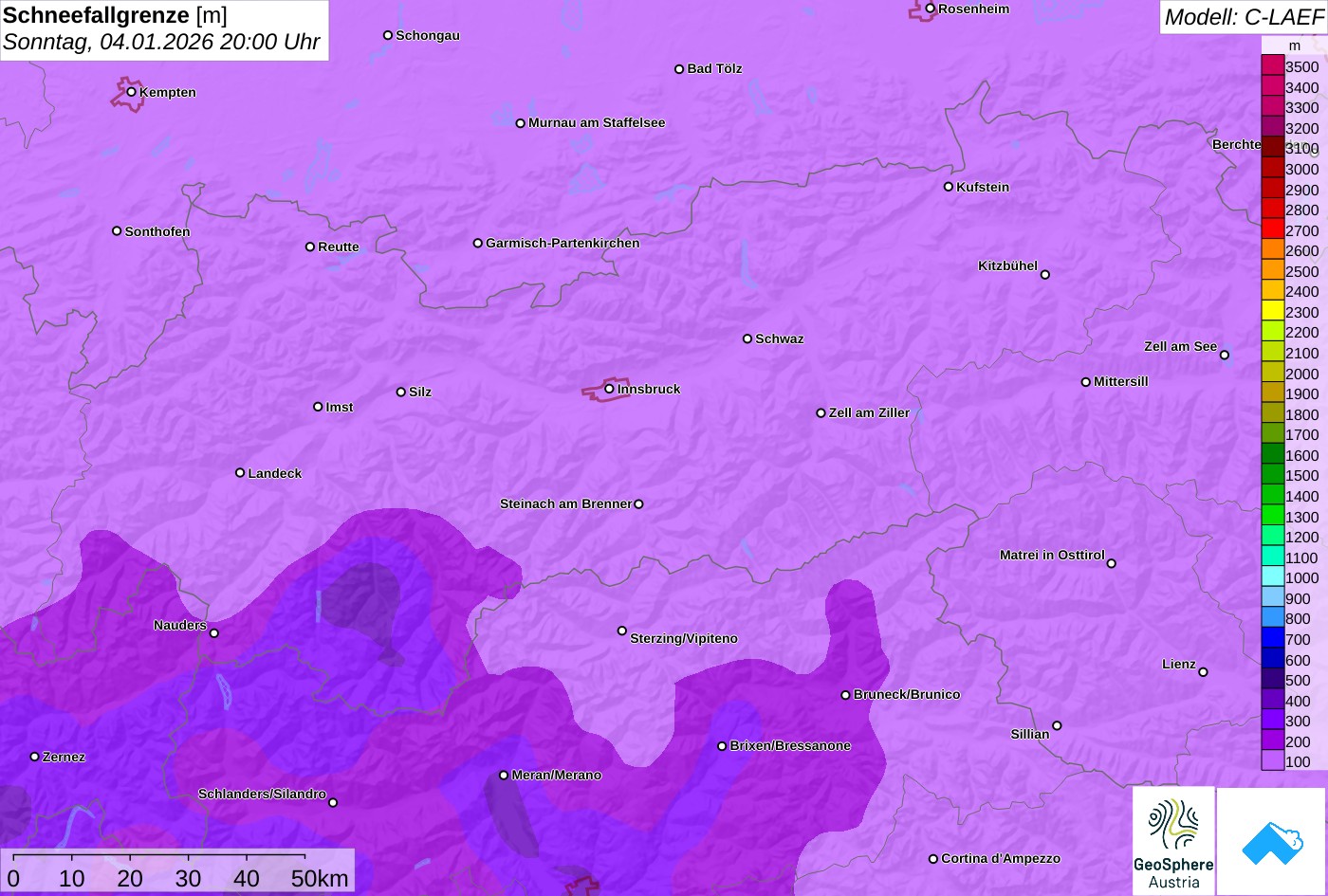Select the Innsbruck city marker

(609, 389)
